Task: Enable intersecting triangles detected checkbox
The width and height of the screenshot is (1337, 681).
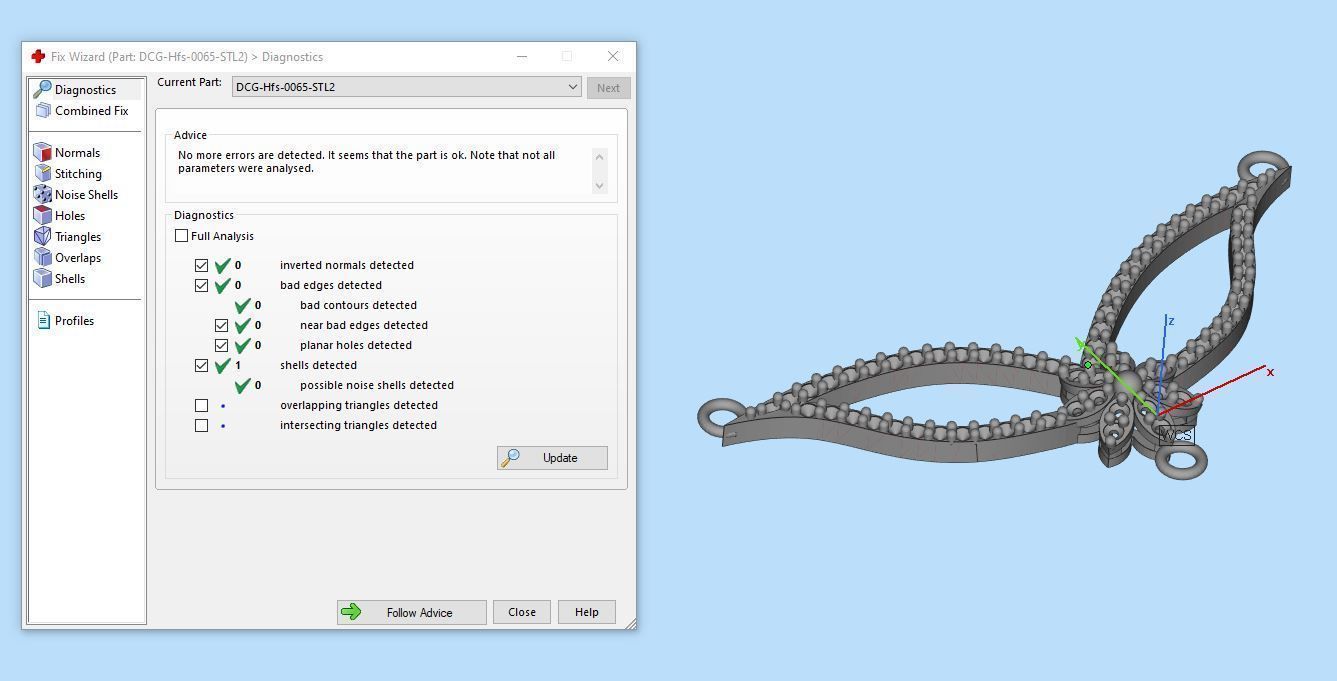Action: (x=201, y=425)
